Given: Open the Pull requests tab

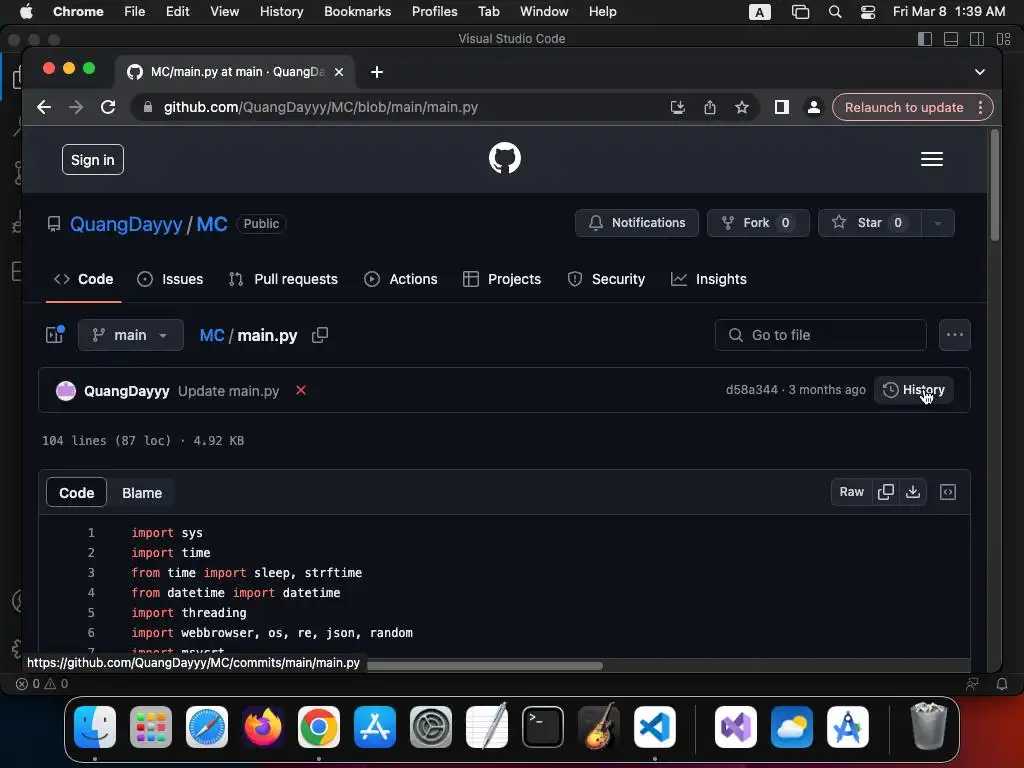Looking at the screenshot, I should tap(283, 279).
